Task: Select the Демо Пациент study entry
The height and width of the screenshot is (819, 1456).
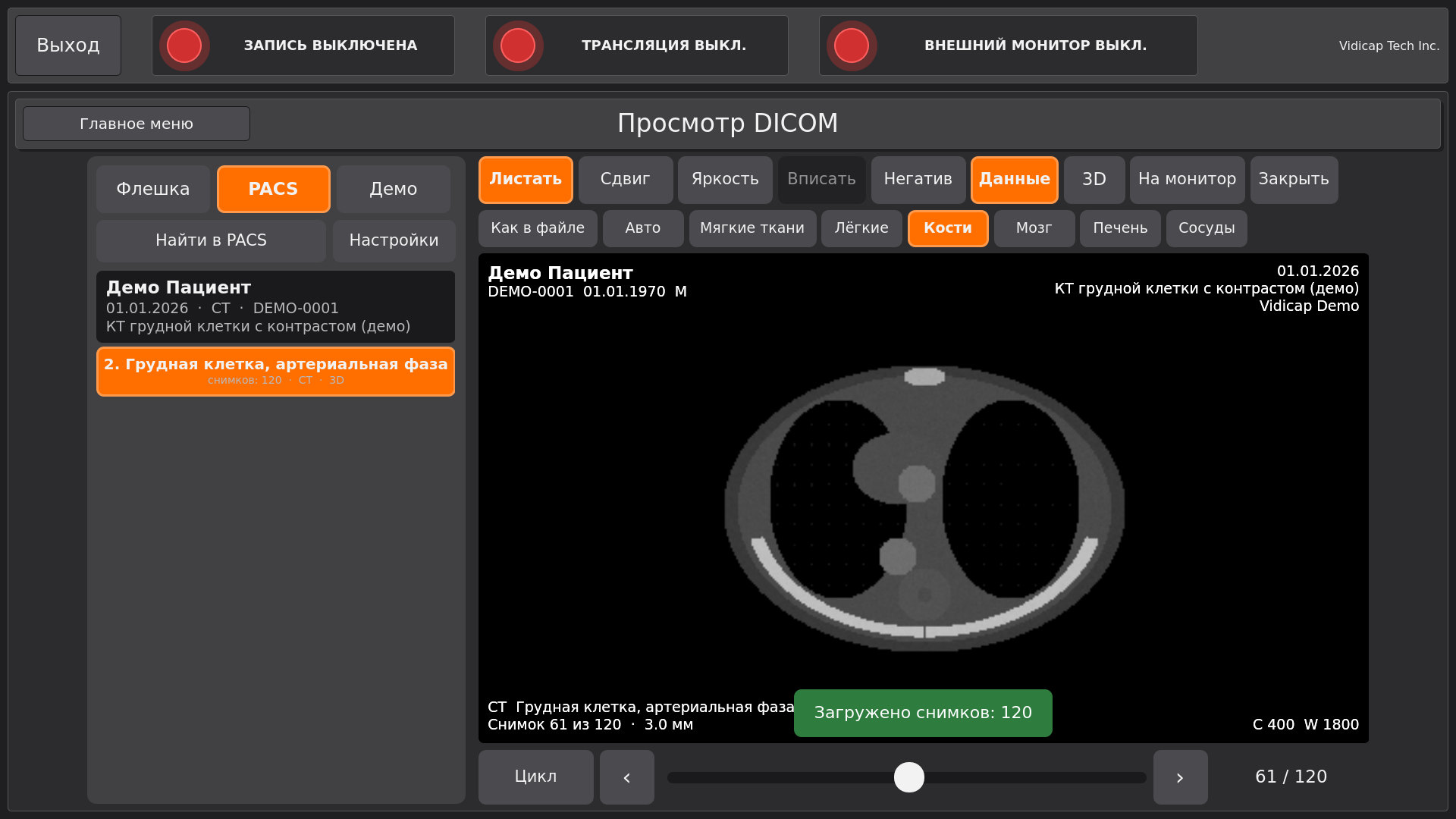Action: 276,306
